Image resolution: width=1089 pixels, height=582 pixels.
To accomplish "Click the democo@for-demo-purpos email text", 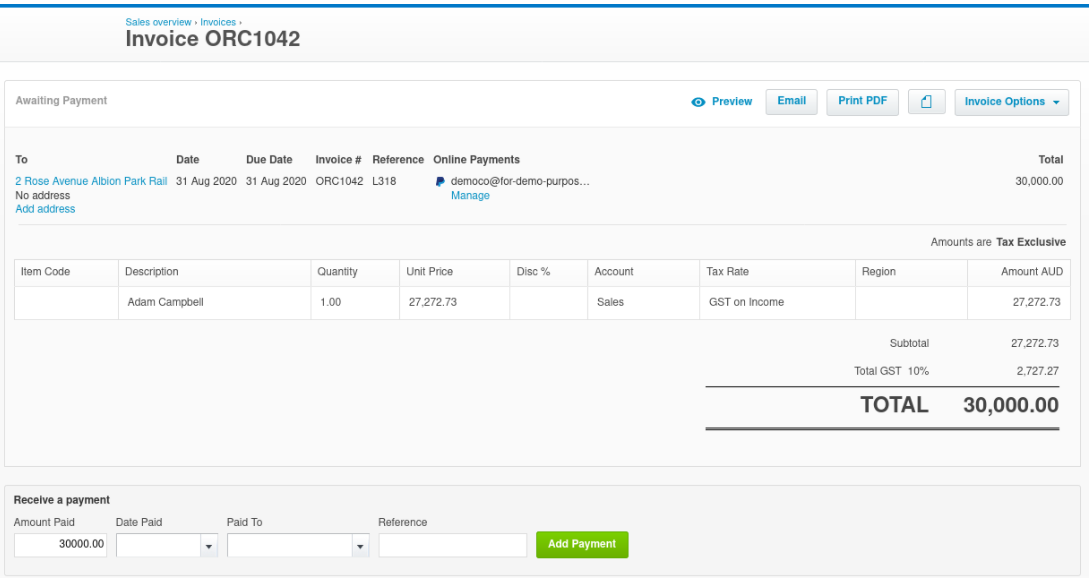I will click(520, 181).
